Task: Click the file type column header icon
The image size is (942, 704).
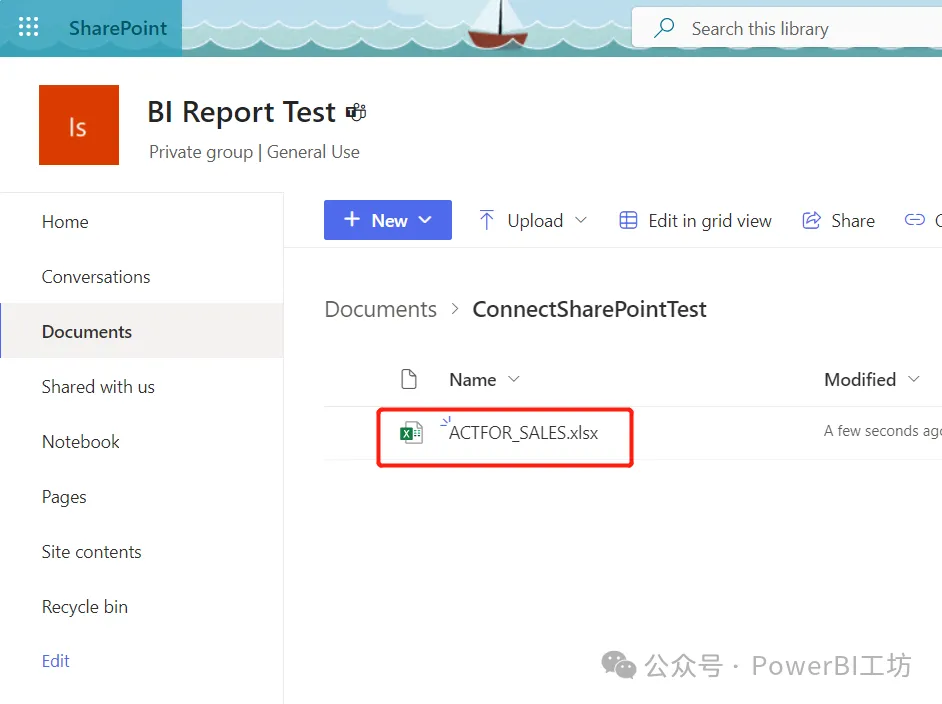Action: tap(409, 379)
